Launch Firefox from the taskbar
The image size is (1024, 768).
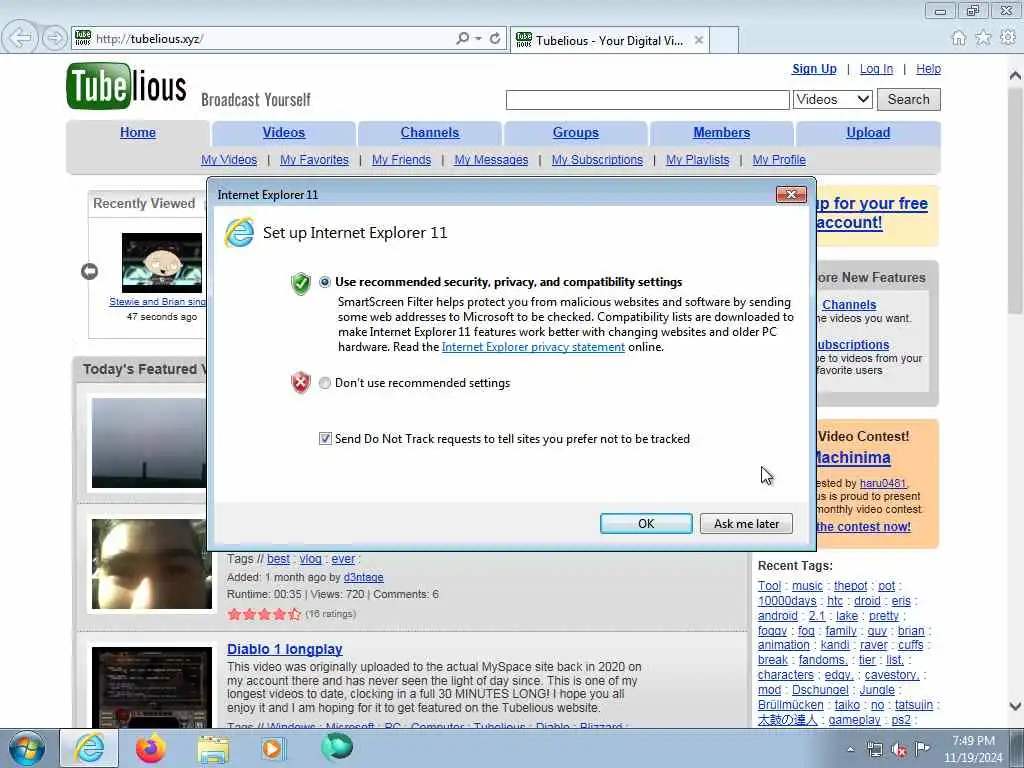click(x=150, y=748)
